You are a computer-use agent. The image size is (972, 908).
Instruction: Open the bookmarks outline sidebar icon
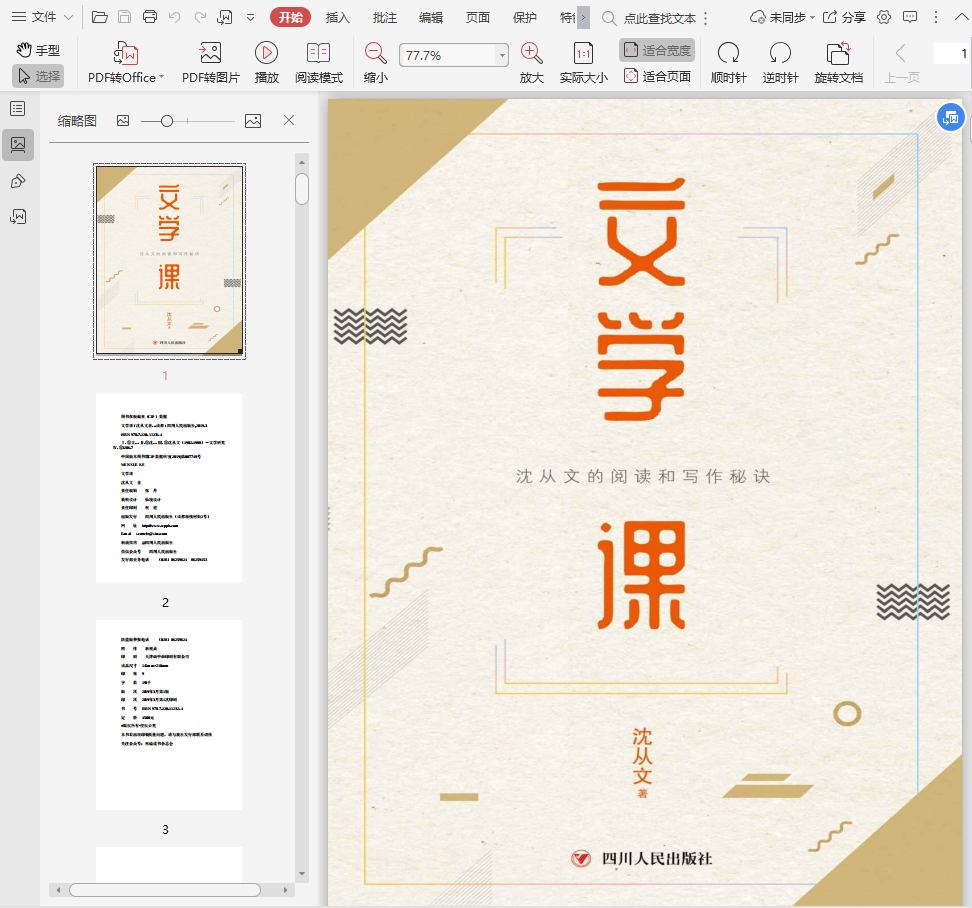coord(18,108)
